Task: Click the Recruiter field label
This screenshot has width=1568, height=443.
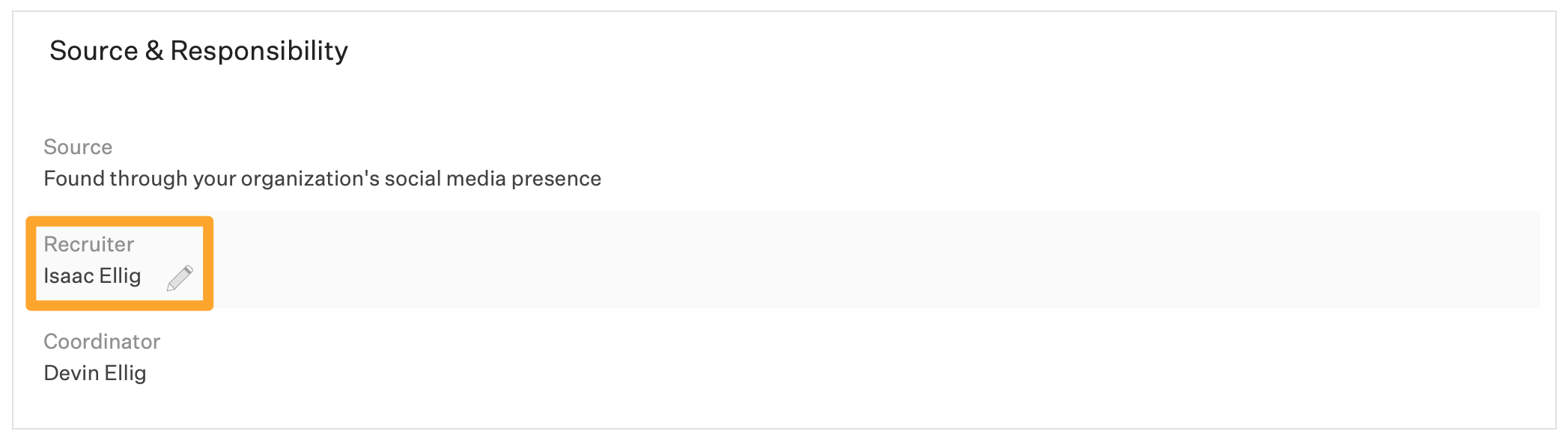Action: 88,244
